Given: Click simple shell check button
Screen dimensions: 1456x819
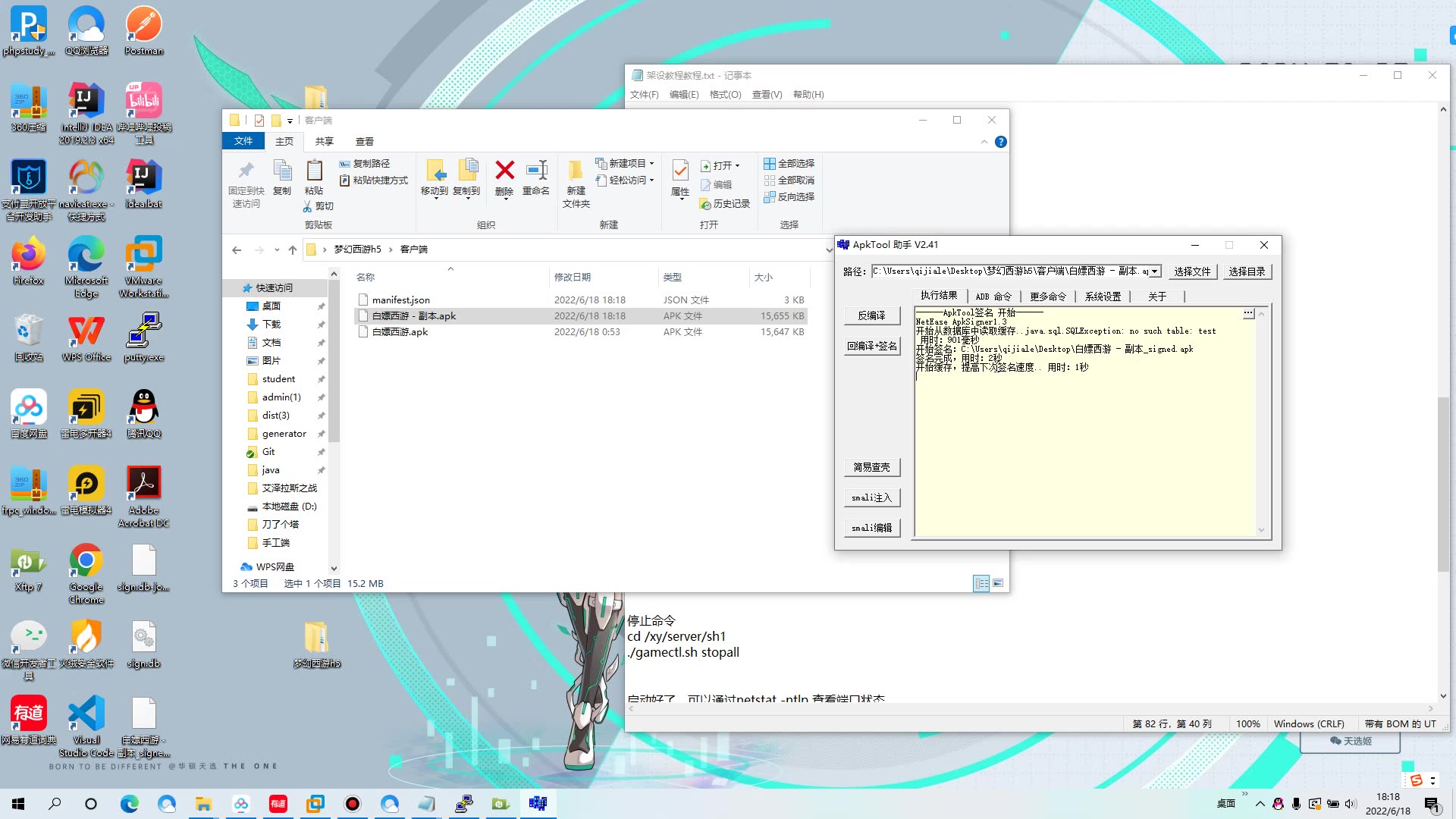Looking at the screenshot, I should [872, 467].
